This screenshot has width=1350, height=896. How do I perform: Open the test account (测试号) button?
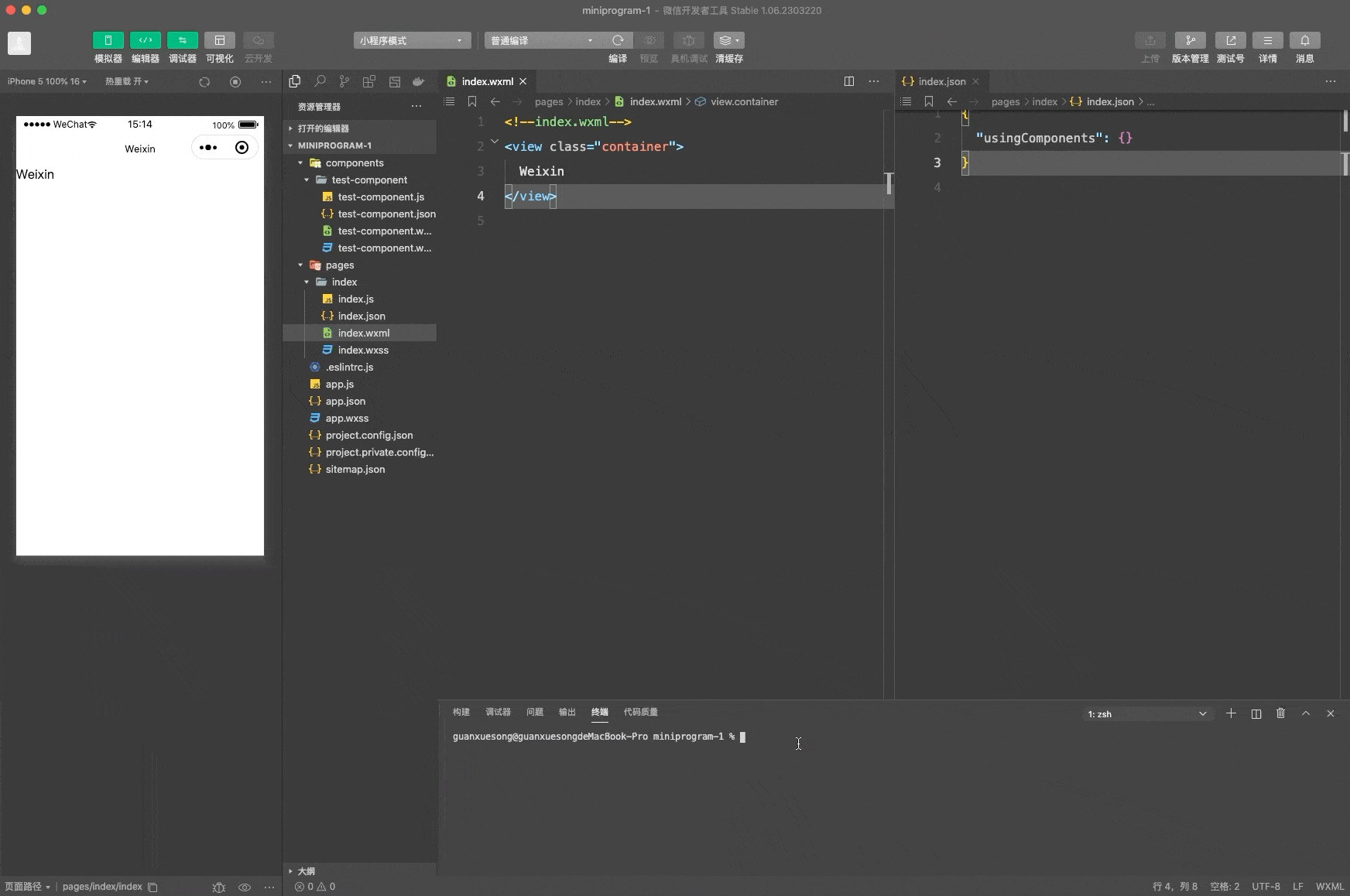pyautogui.click(x=1231, y=40)
